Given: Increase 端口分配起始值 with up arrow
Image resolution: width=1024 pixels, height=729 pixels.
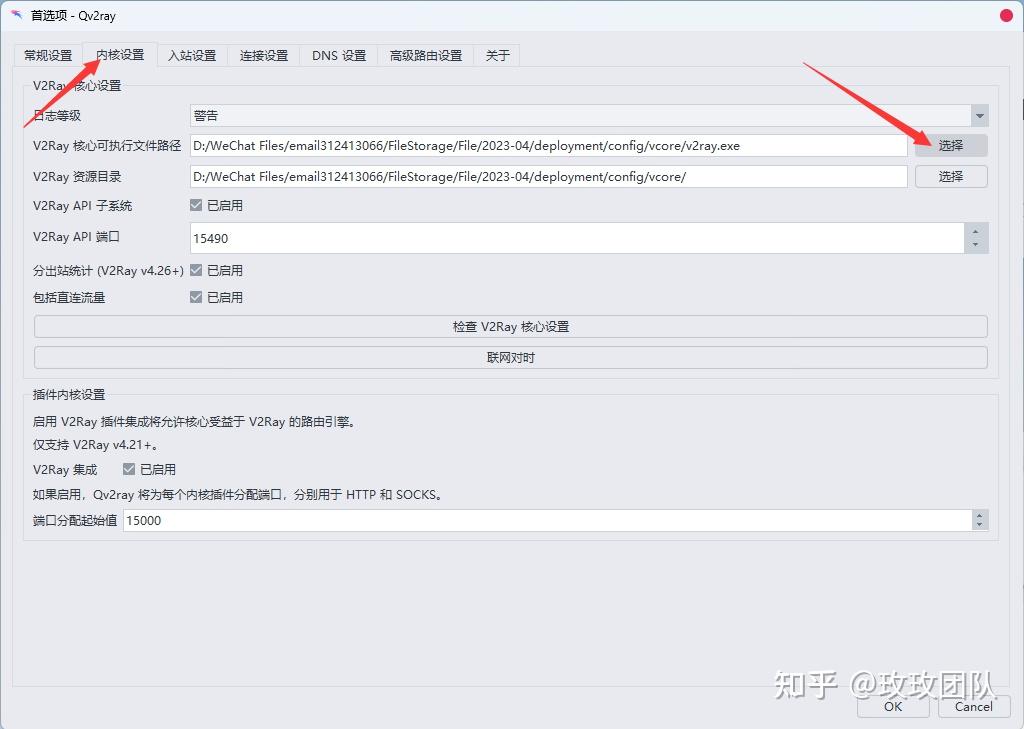Looking at the screenshot, I should pos(979,515).
